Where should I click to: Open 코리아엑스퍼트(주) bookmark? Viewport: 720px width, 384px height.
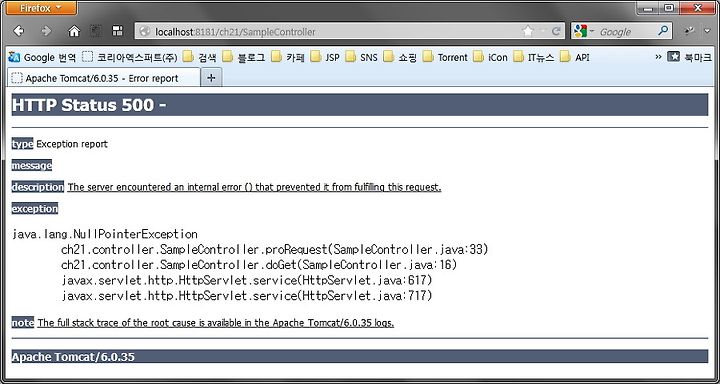129,57
